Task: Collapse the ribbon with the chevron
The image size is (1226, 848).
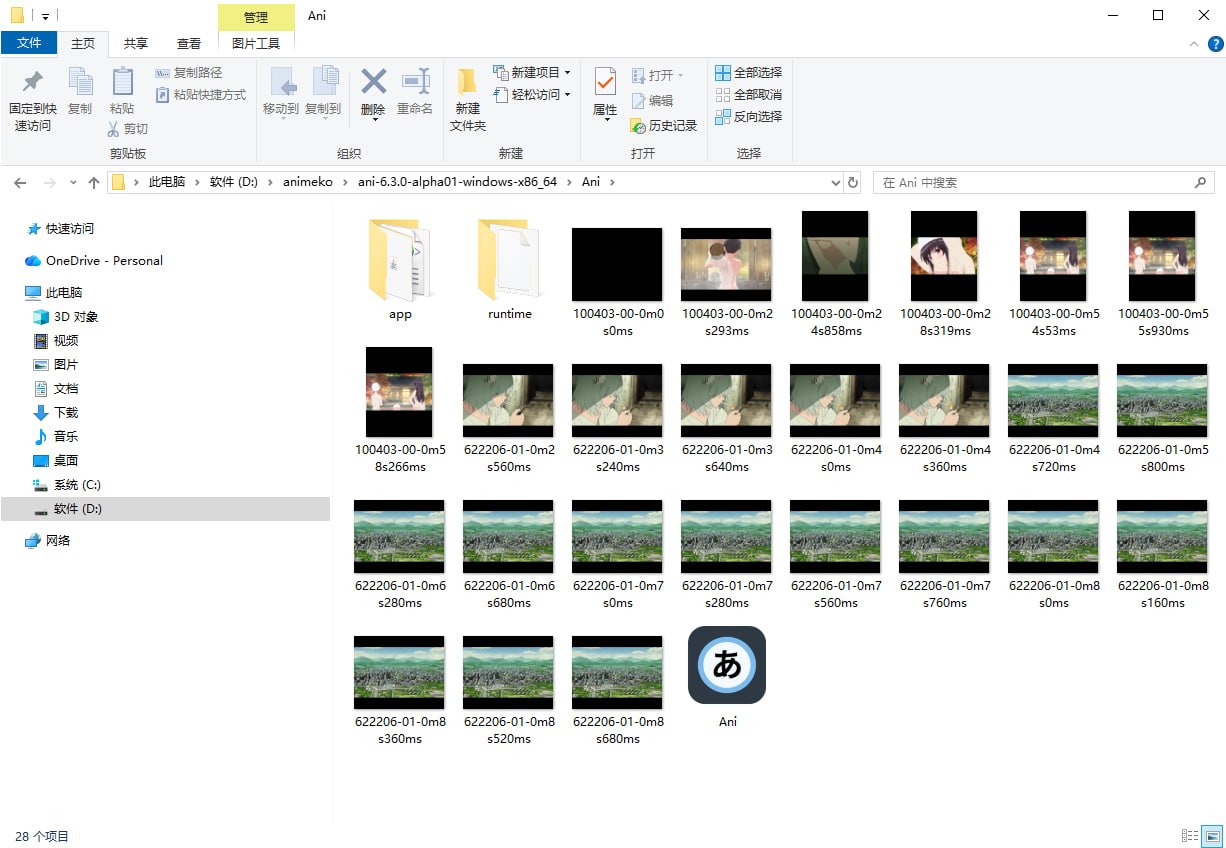Action: (x=1192, y=44)
